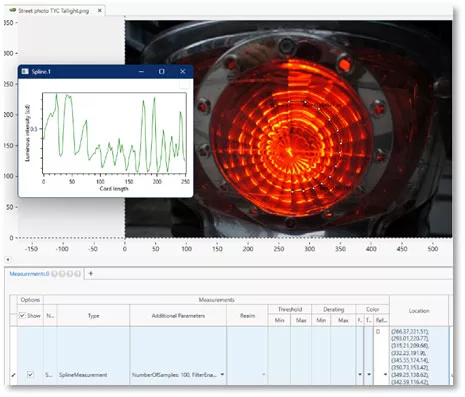Click the Derating group header
The width and height of the screenshot is (465, 397).
click(334, 309)
